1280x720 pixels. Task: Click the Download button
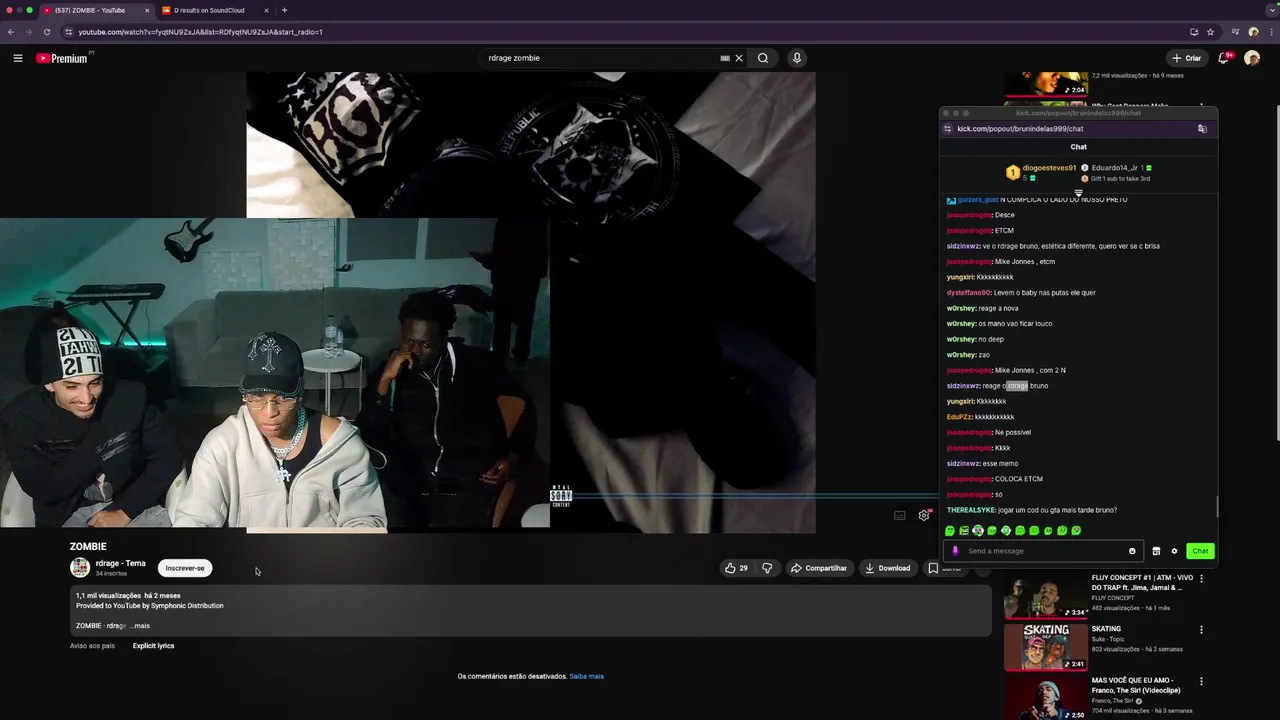(888, 568)
